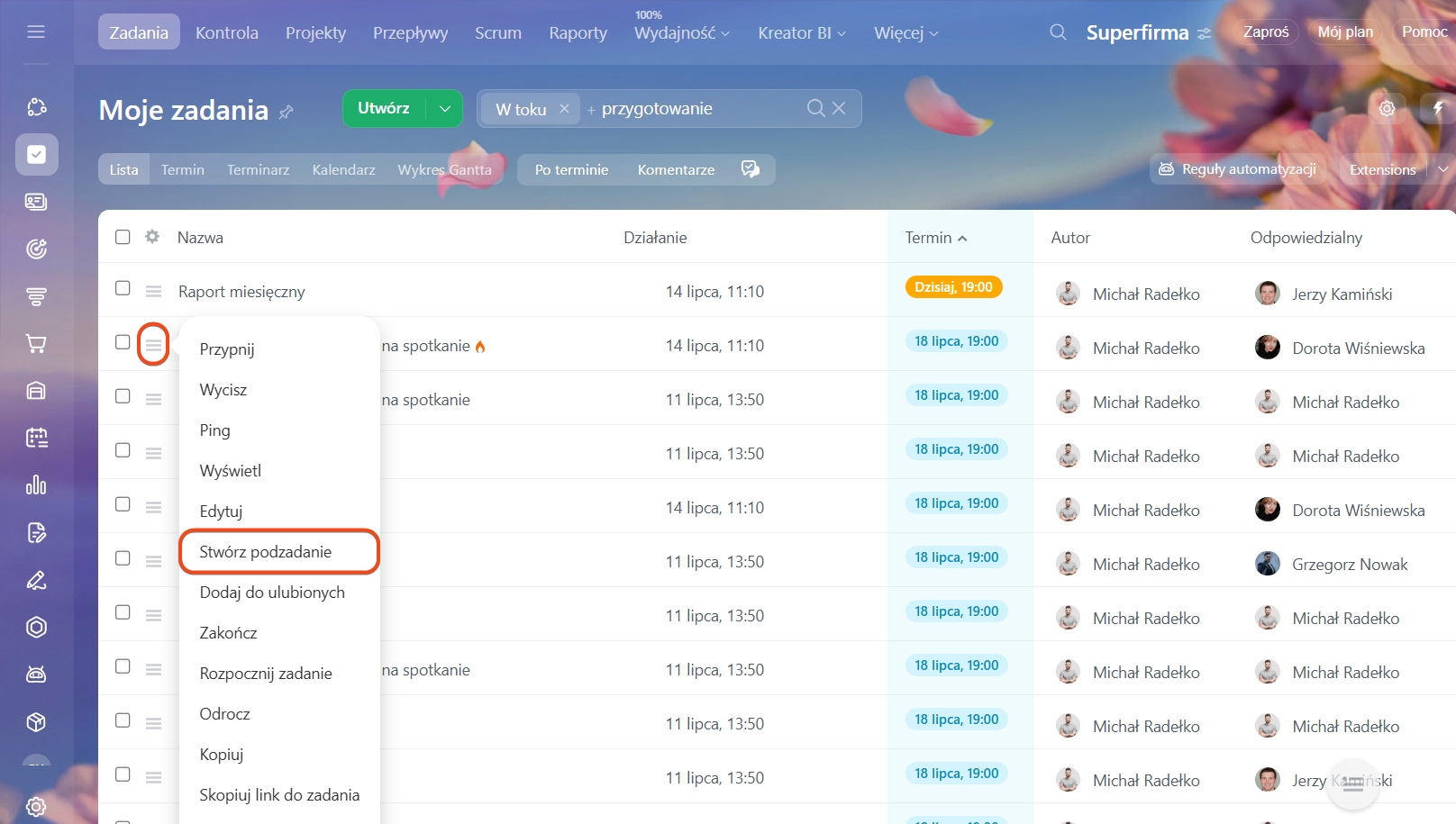Open the row menu icon for Raport miesięczny
The width and height of the screenshot is (1456, 824).
click(153, 291)
